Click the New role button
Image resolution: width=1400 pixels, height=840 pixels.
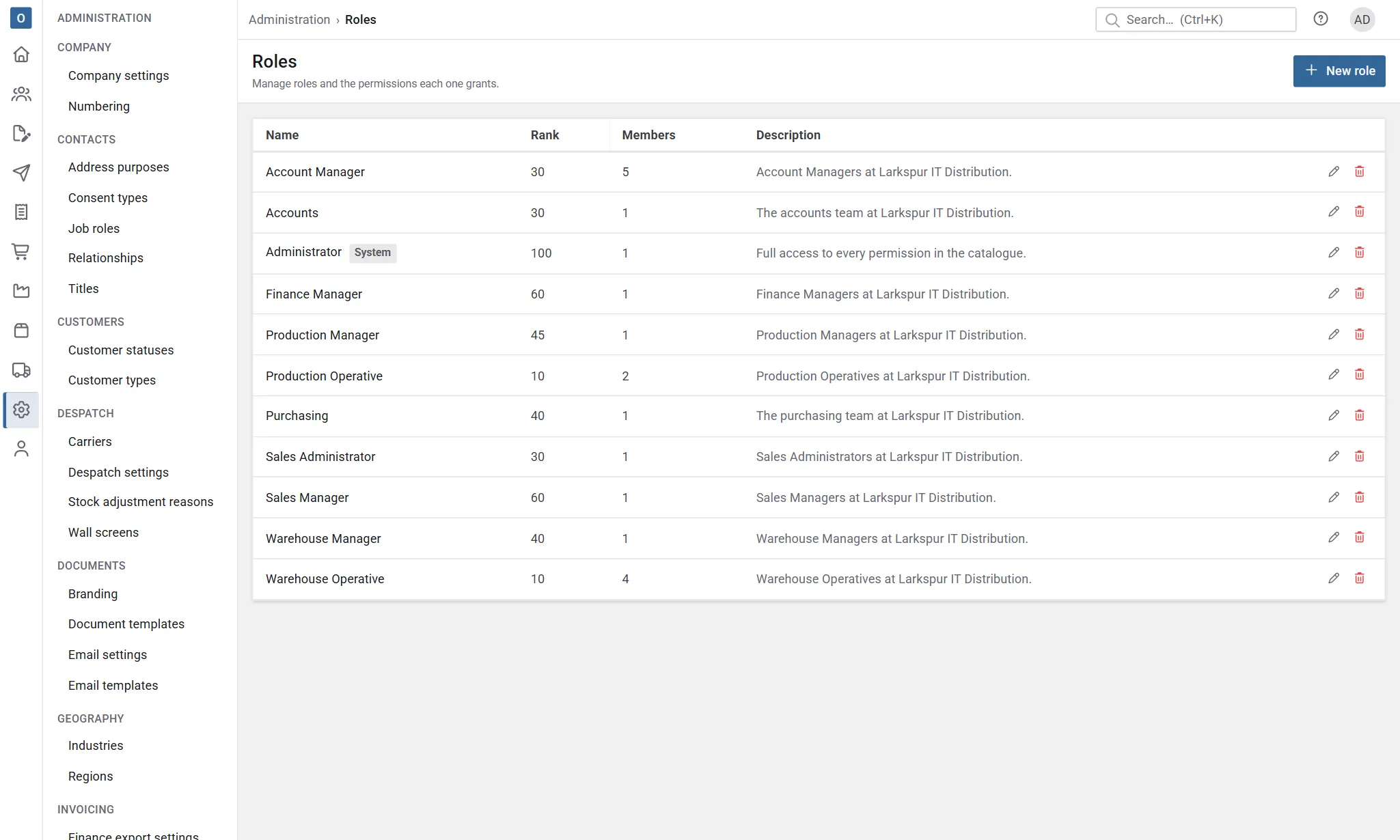click(1339, 71)
